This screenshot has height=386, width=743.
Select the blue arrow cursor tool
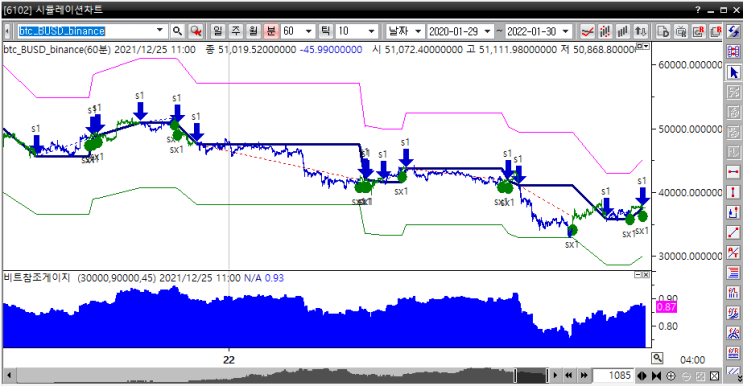(x=734, y=72)
